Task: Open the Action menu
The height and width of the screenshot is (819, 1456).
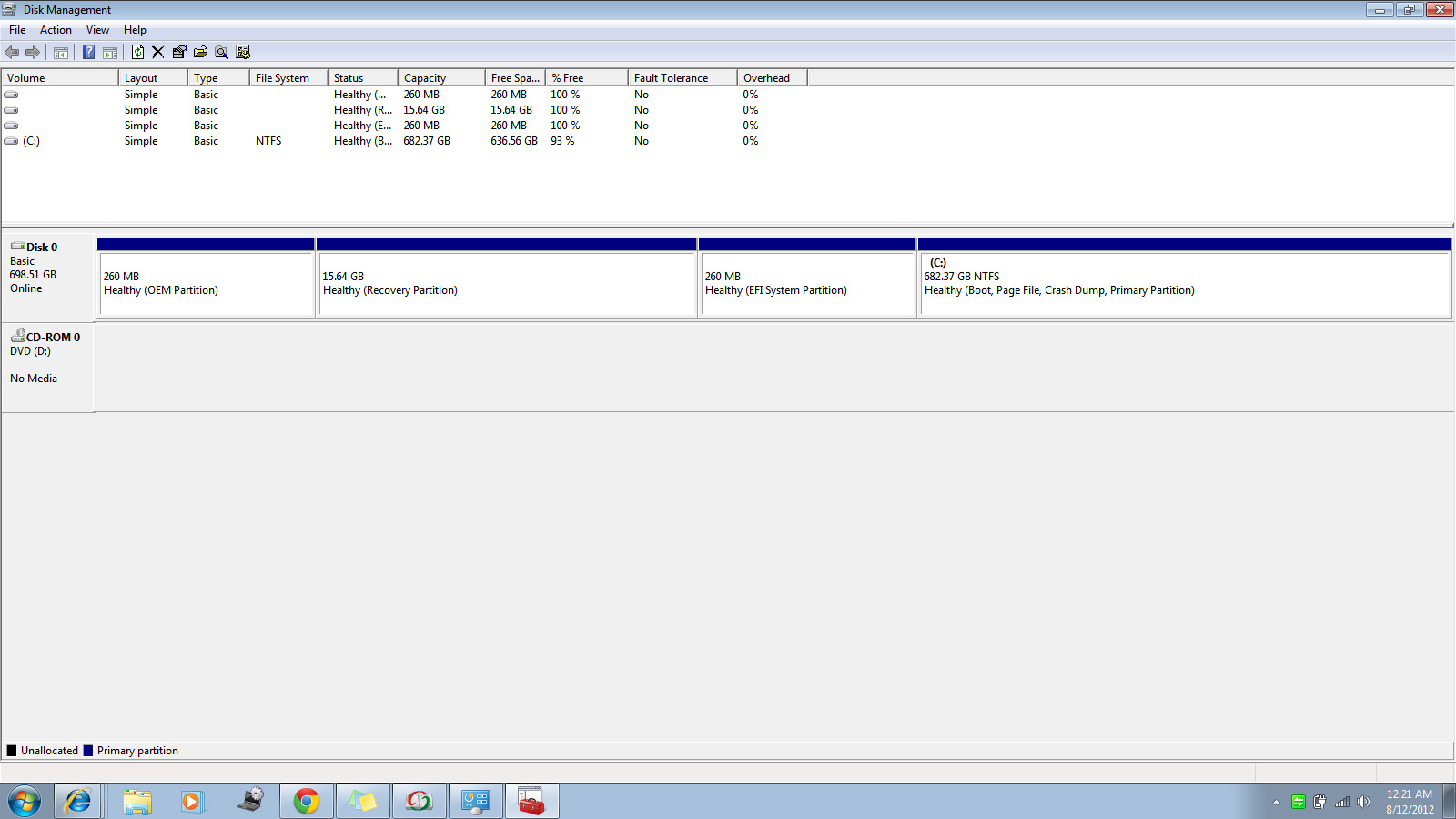Action: click(x=56, y=30)
